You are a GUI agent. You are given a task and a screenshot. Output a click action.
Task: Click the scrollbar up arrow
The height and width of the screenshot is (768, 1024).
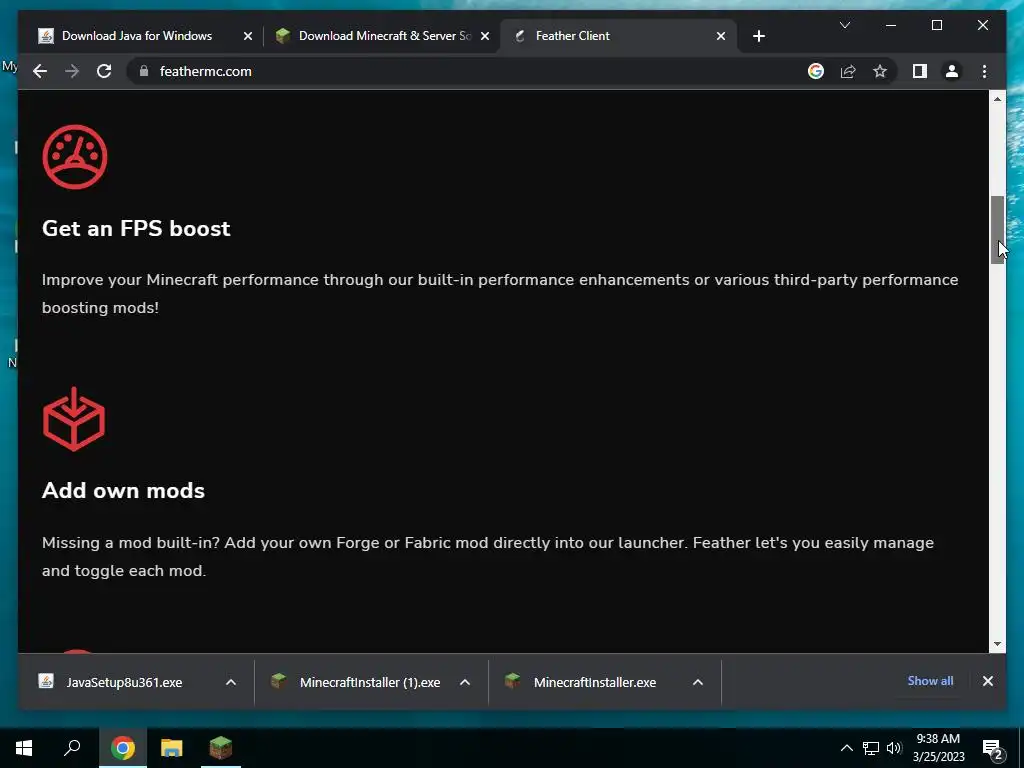(x=997, y=99)
